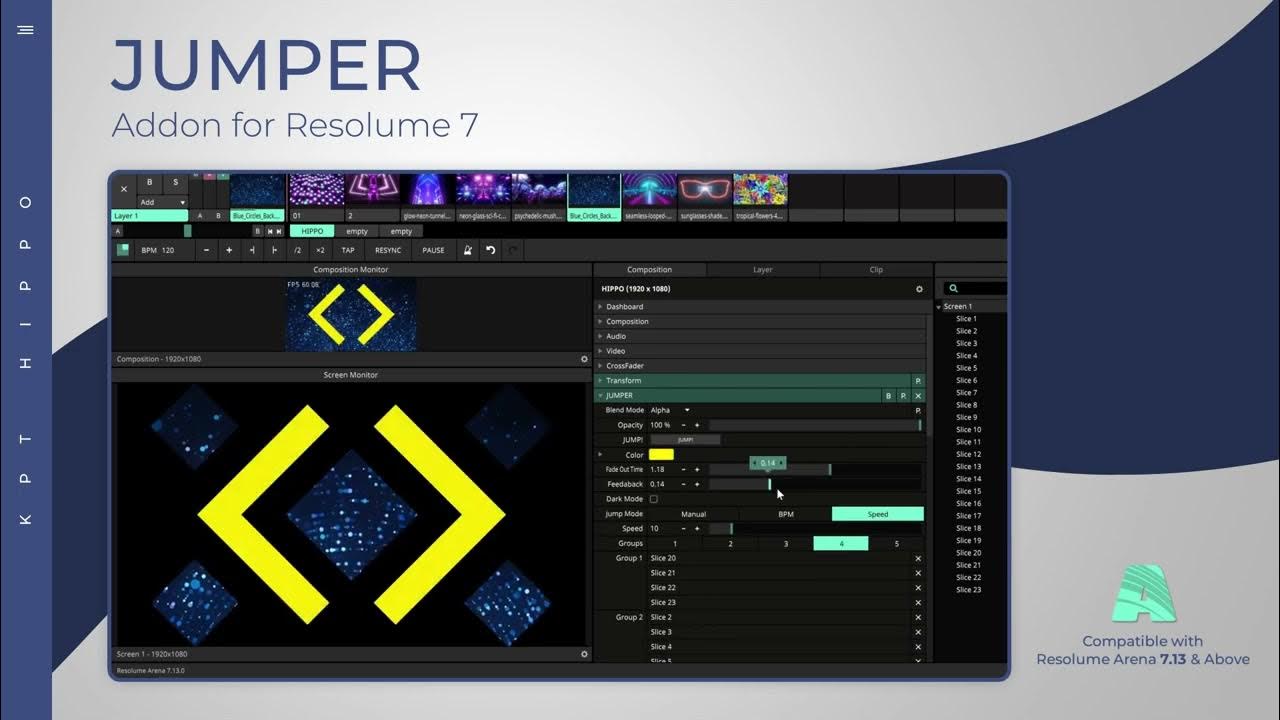Screen dimensions: 1280x720
Task: Click the green beat indicator square
Action: pyautogui.click(x=122, y=250)
